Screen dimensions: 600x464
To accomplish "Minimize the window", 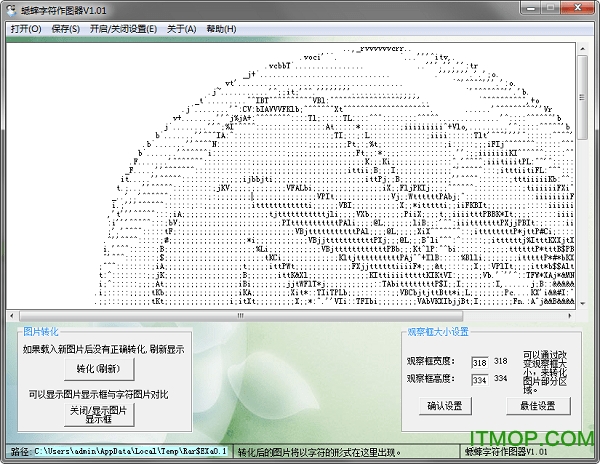I will pyautogui.click(x=530, y=8).
